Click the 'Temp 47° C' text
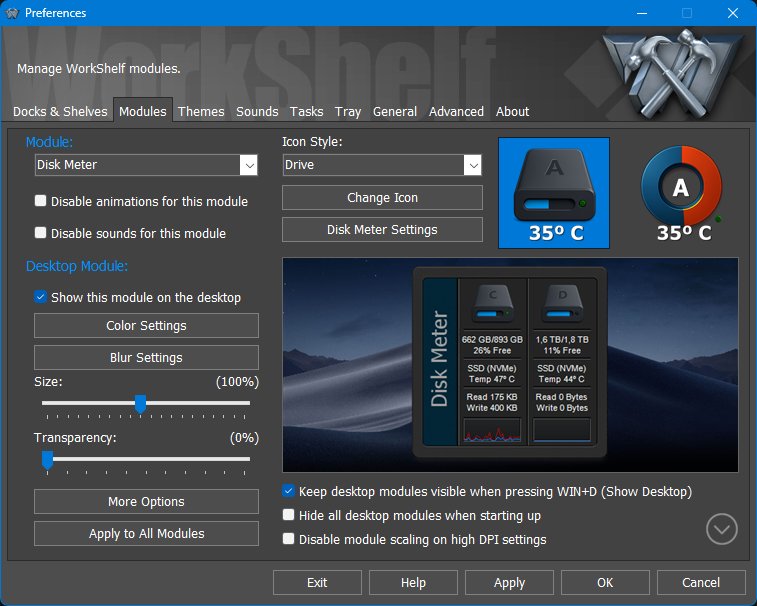 (492, 380)
